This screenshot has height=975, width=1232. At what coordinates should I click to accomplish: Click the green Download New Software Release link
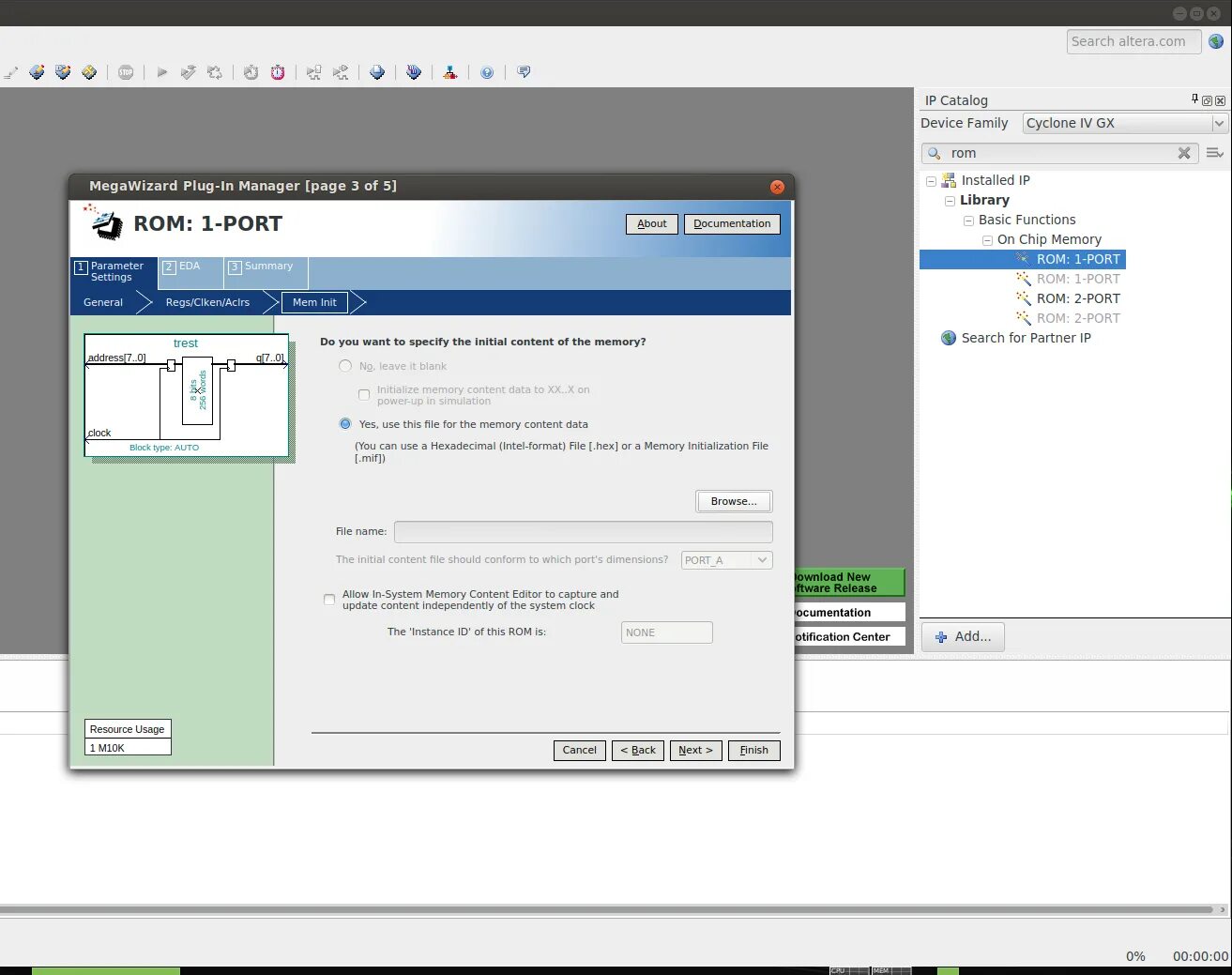tap(849, 583)
